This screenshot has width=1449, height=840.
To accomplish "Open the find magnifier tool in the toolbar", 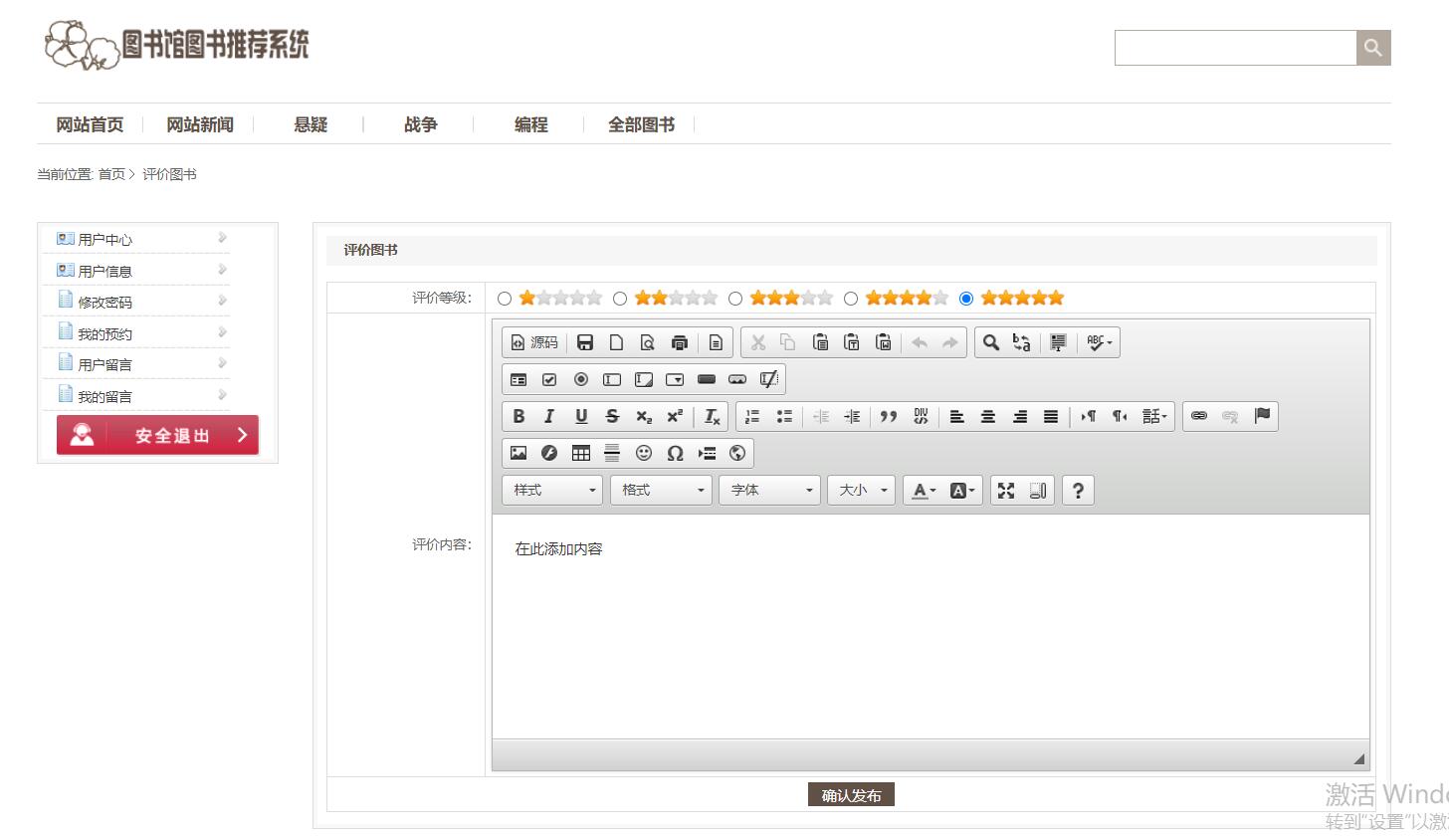I will pos(990,342).
